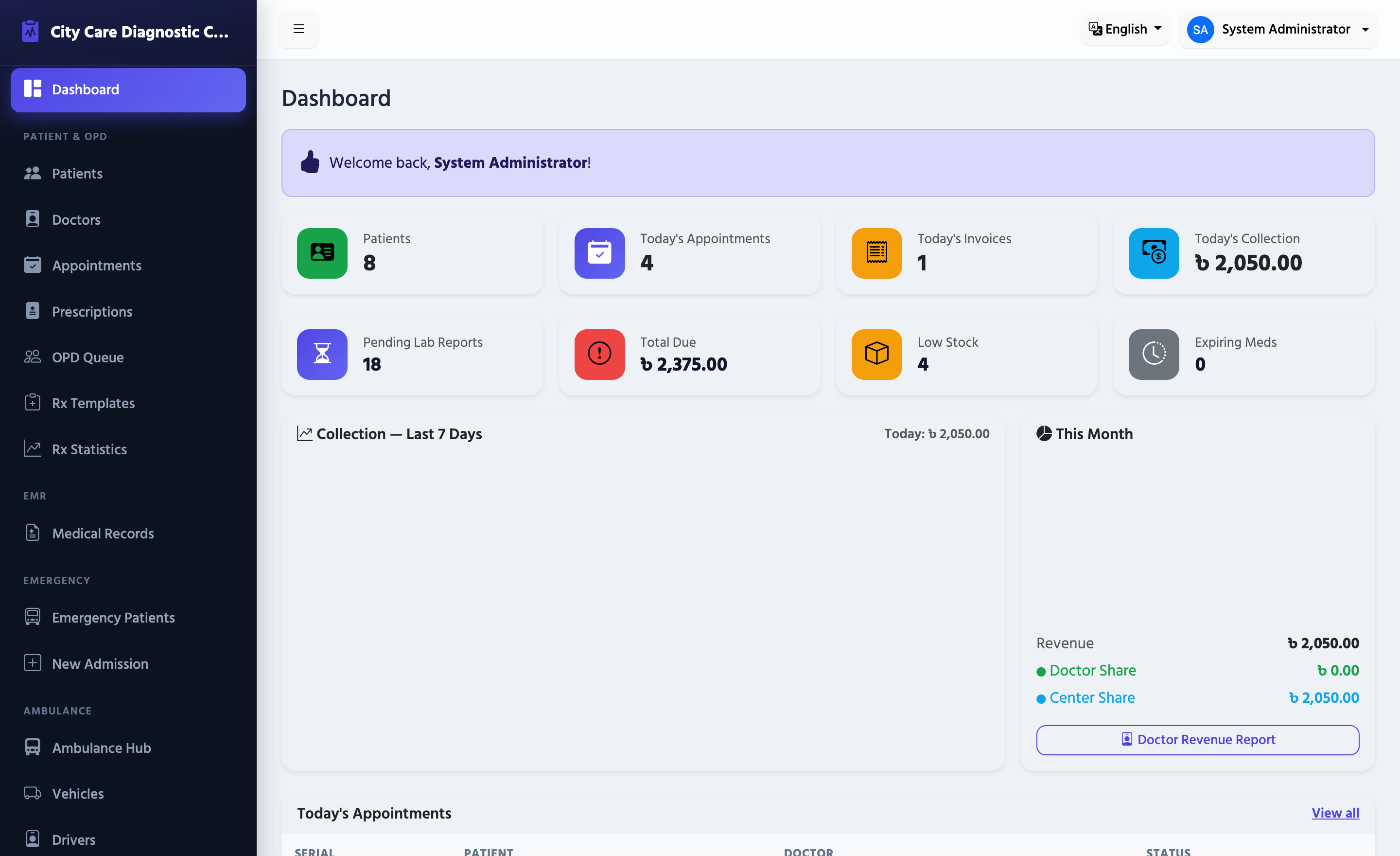Open Medical Records menu item
The image size is (1400, 856).
tap(128, 533)
